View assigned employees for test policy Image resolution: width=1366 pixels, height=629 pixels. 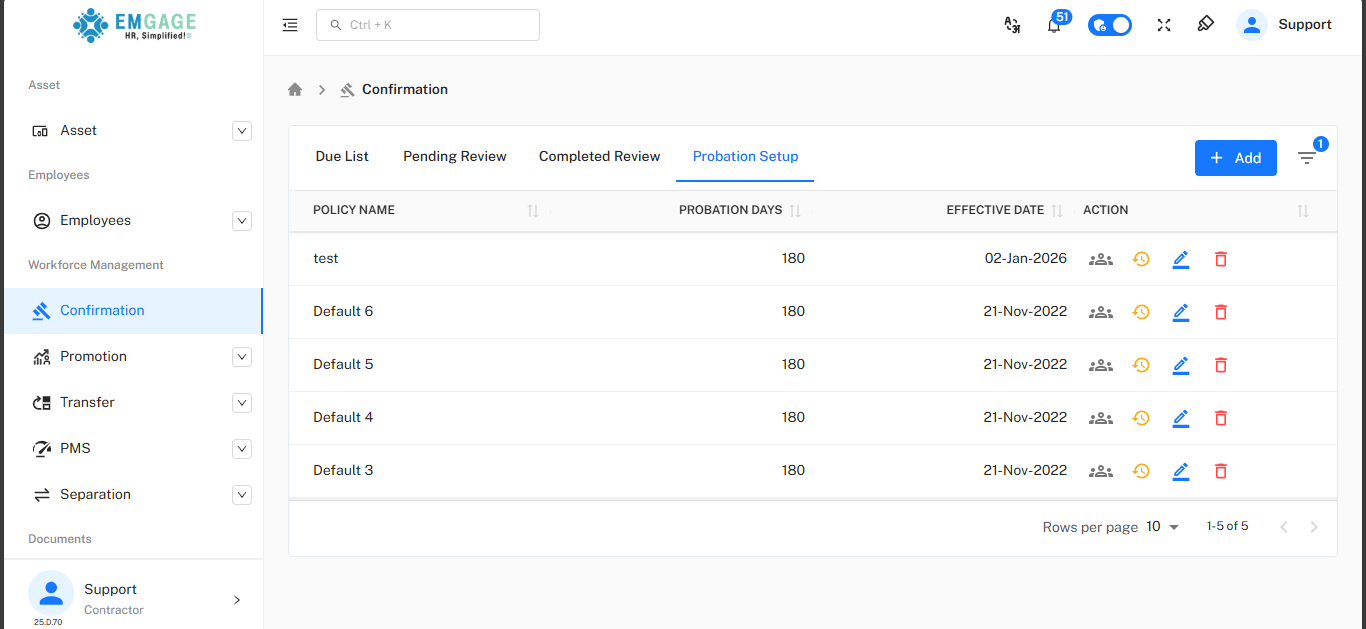point(1101,258)
